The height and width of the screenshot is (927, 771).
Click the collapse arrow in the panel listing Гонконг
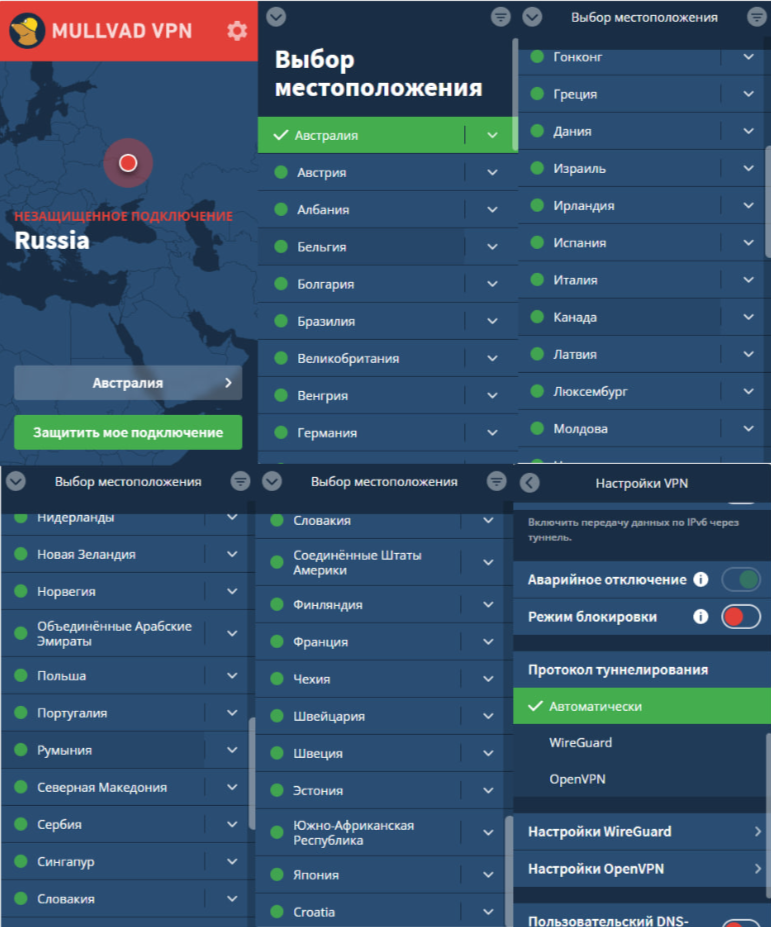tap(532, 17)
